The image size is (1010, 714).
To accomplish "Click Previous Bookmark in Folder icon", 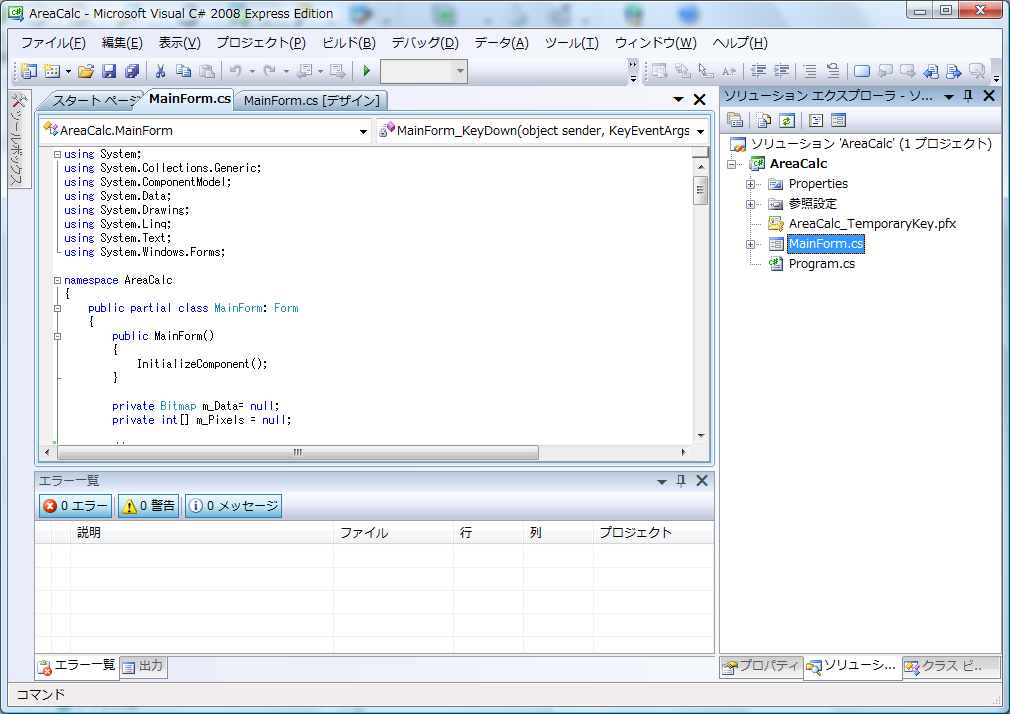I will pos(931,71).
